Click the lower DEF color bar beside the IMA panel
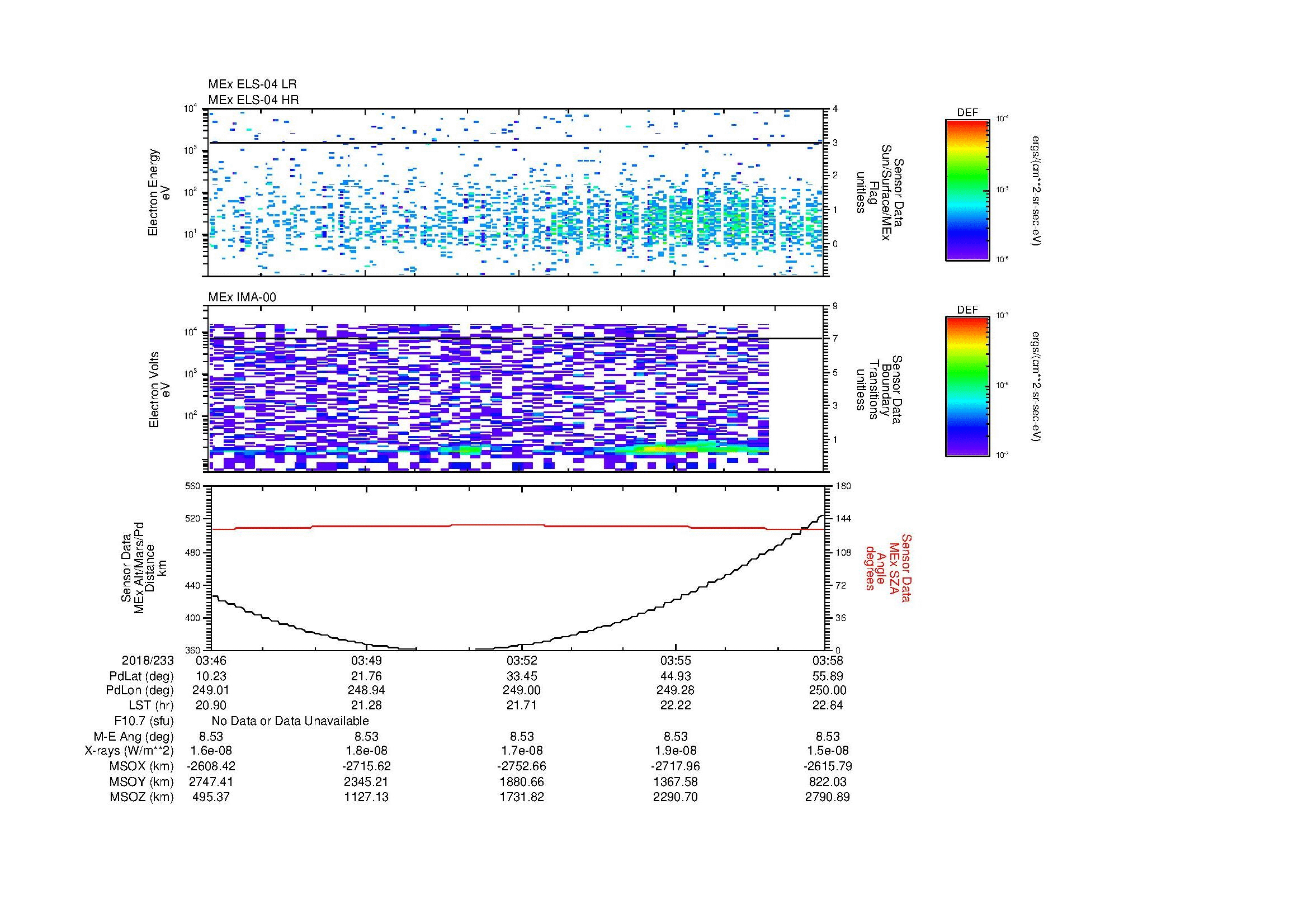1308x924 pixels. (x=967, y=387)
